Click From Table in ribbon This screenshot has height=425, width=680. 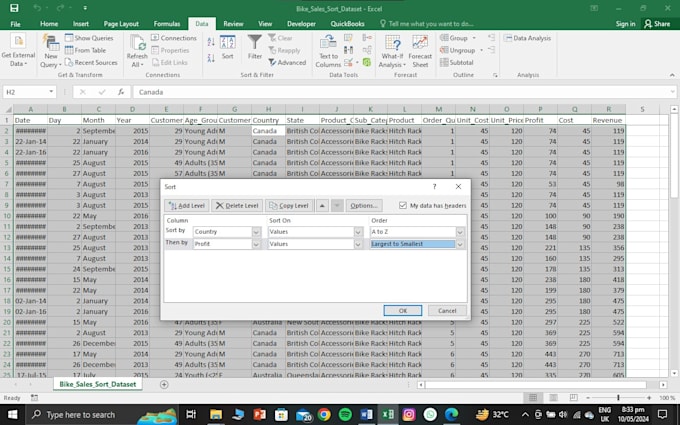coord(85,50)
